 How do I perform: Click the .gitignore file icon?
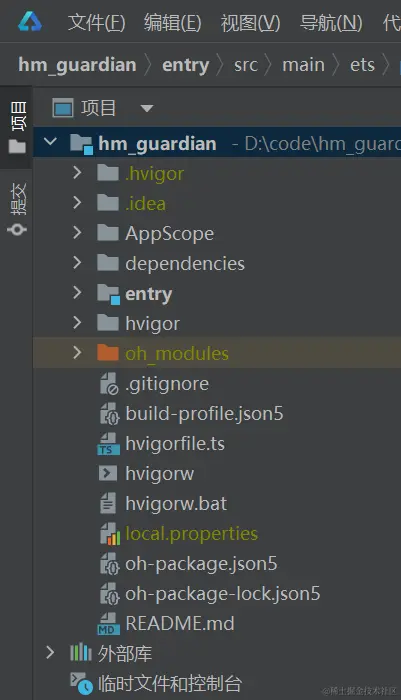(109, 383)
